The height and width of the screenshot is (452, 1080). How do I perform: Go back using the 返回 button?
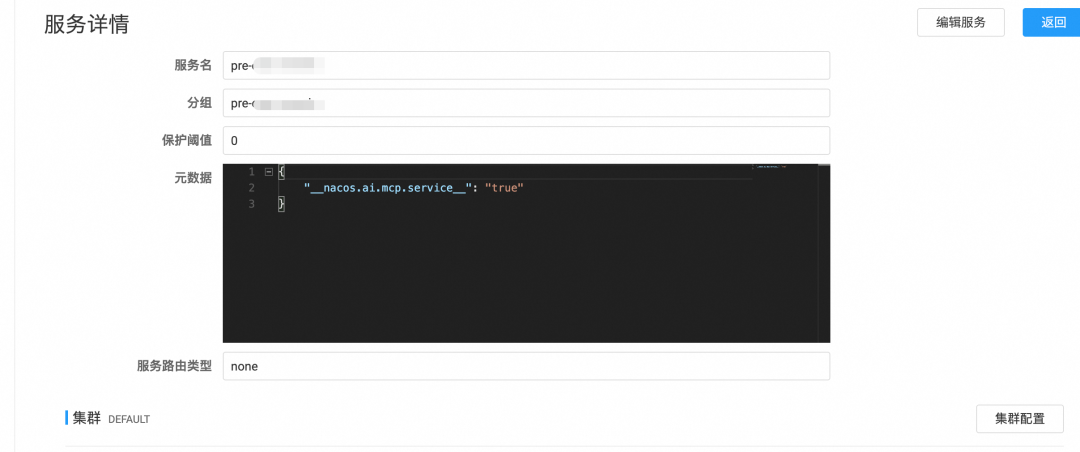[1053, 22]
